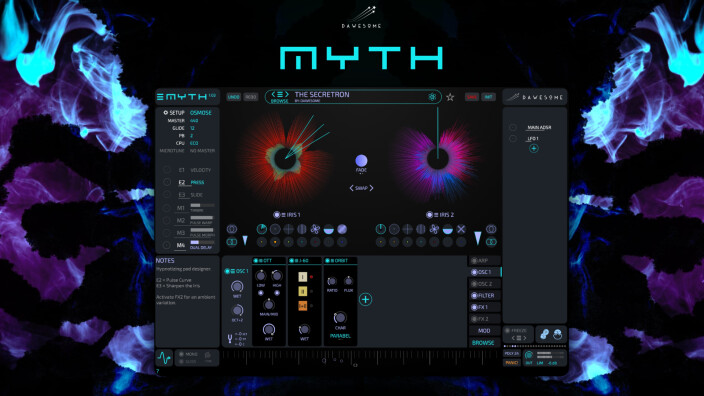Image resolution: width=704 pixels, height=396 pixels.
Task: Change the CPU ECO setting
Action: 194,143
